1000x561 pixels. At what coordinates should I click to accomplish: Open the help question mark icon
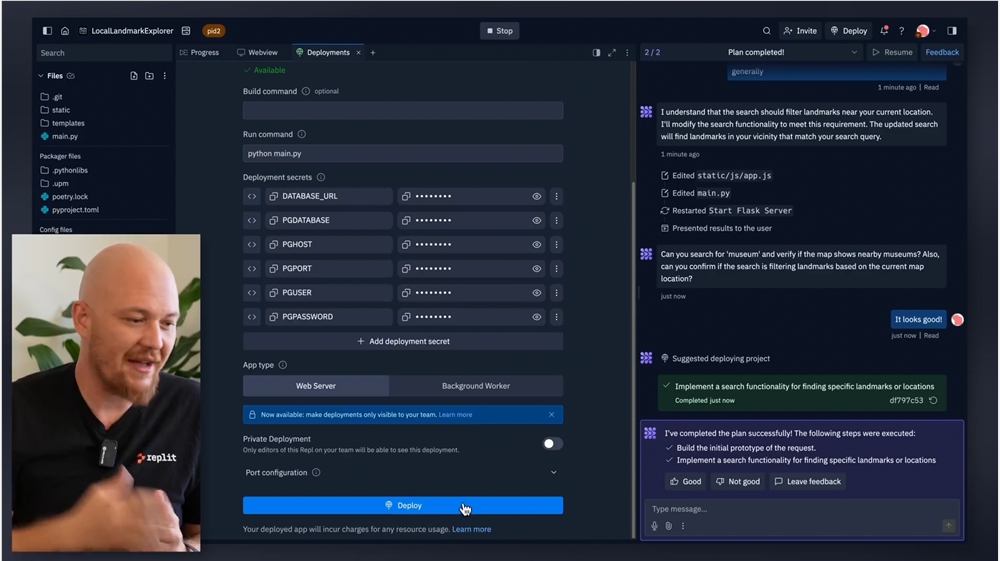click(x=901, y=31)
